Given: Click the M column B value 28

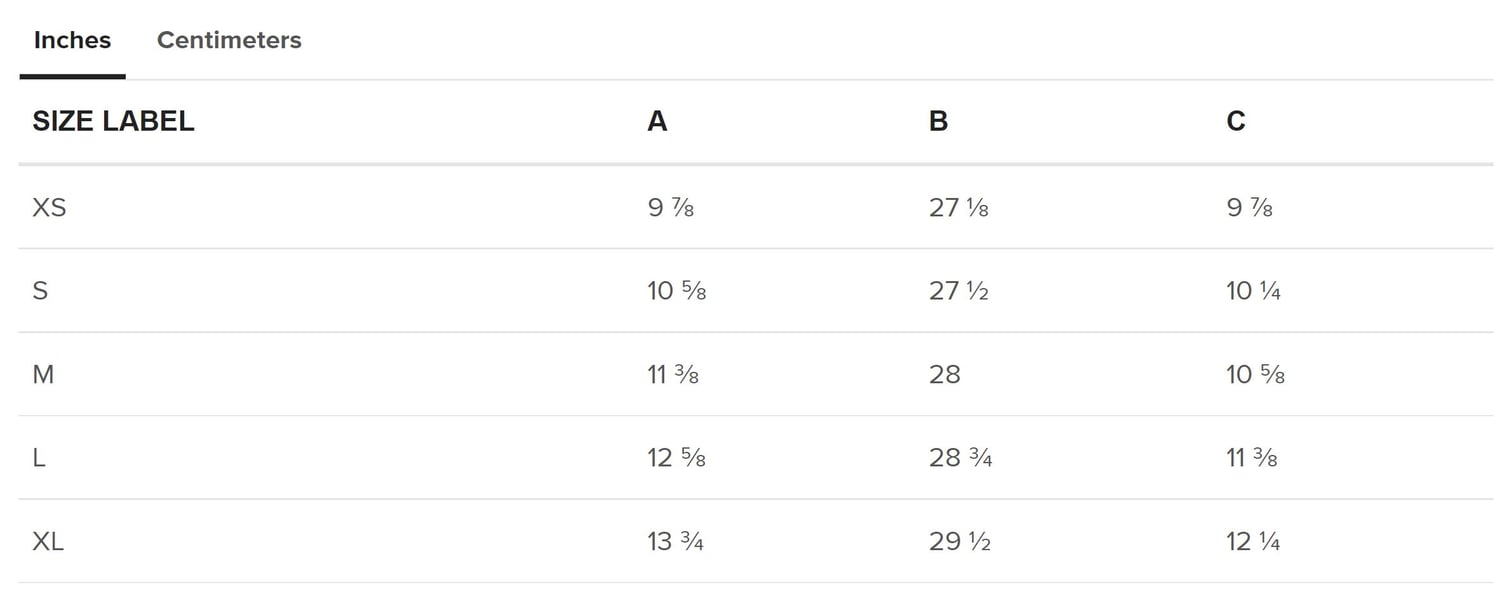Looking at the screenshot, I should (x=945, y=375).
